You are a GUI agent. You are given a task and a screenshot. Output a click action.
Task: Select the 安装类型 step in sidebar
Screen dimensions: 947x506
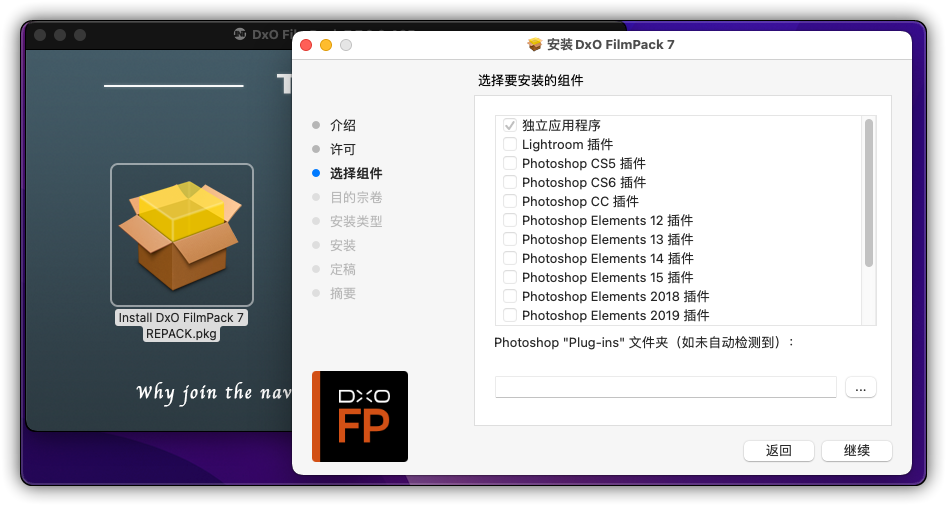click(x=356, y=221)
